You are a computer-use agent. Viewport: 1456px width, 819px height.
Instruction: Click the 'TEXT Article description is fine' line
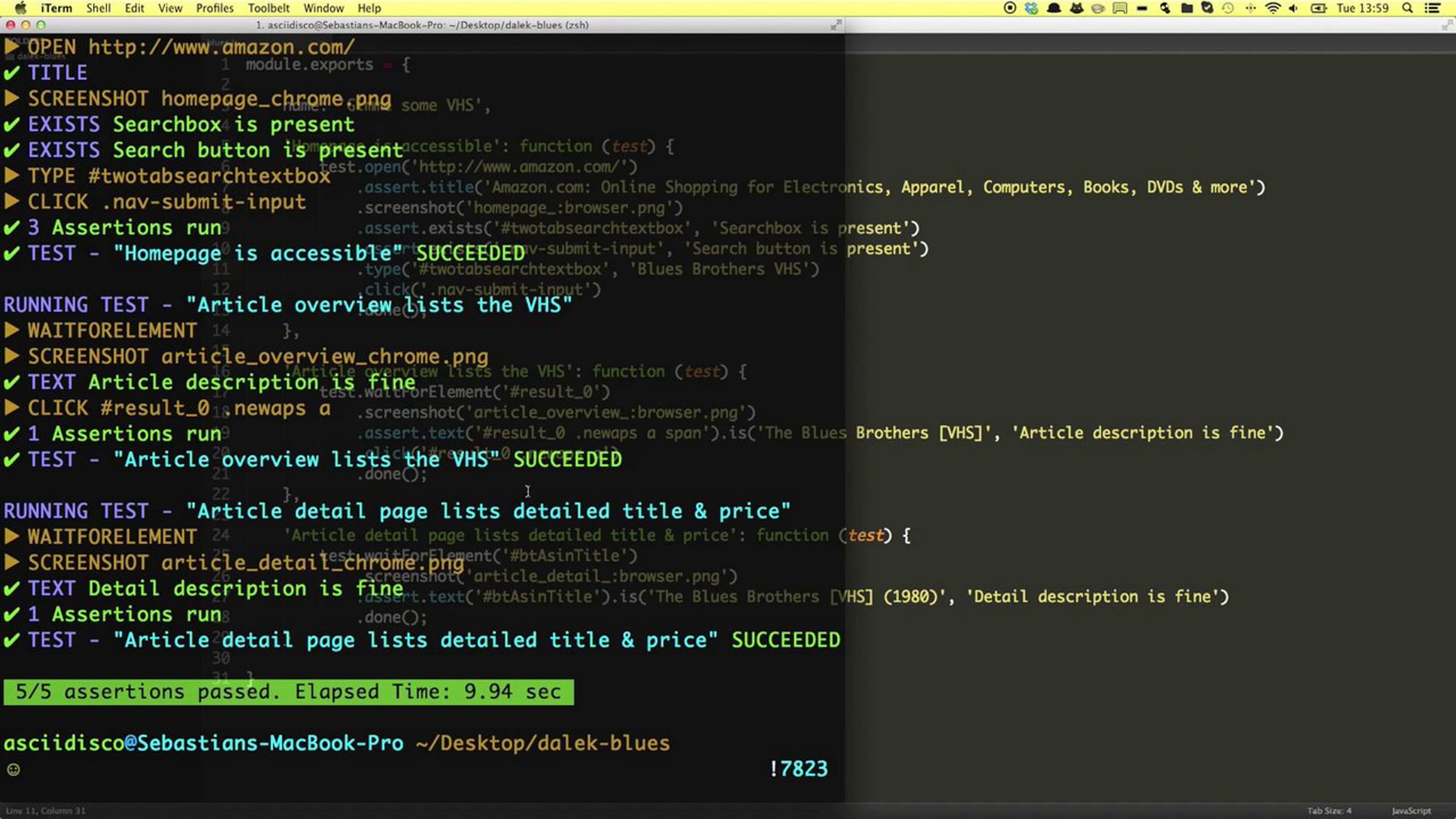210,382
